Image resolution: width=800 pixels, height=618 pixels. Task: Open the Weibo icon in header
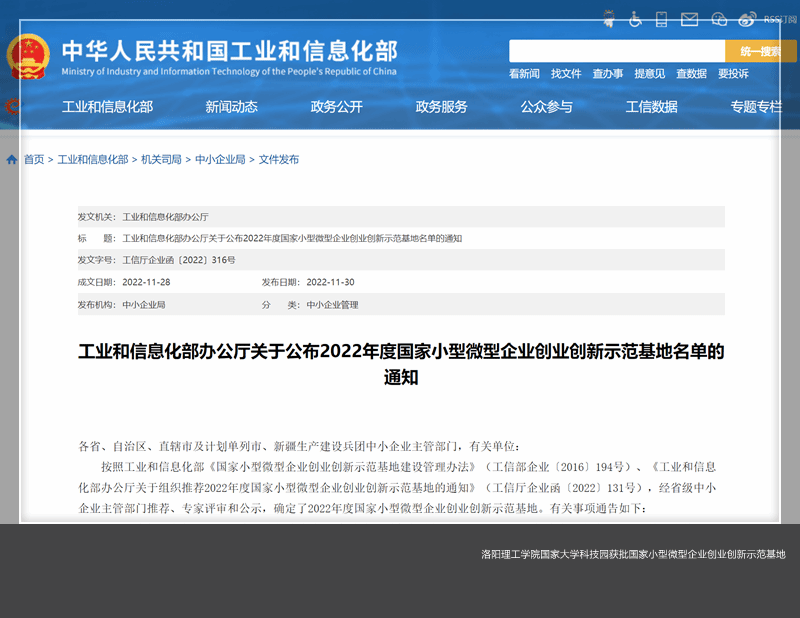[x=746, y=19]
